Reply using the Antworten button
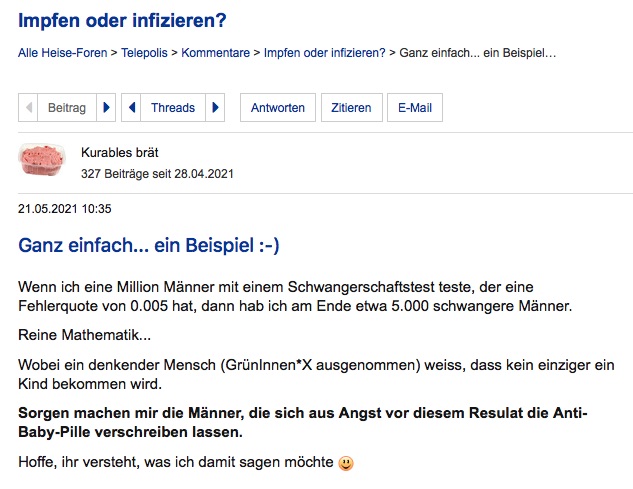 click(278, 108)
